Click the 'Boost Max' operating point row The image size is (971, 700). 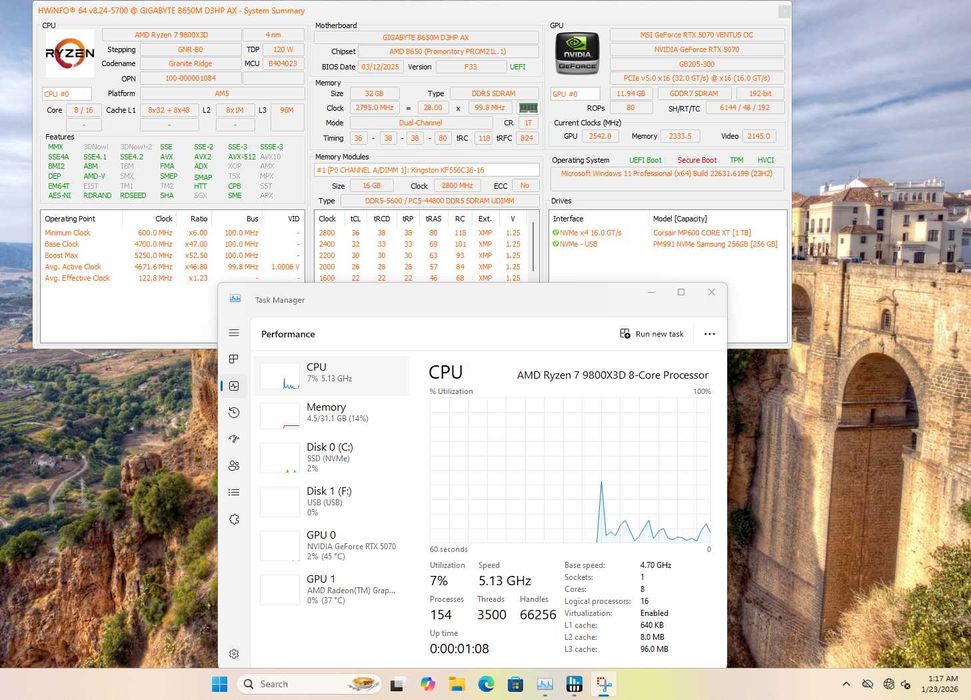pos(172,255)
